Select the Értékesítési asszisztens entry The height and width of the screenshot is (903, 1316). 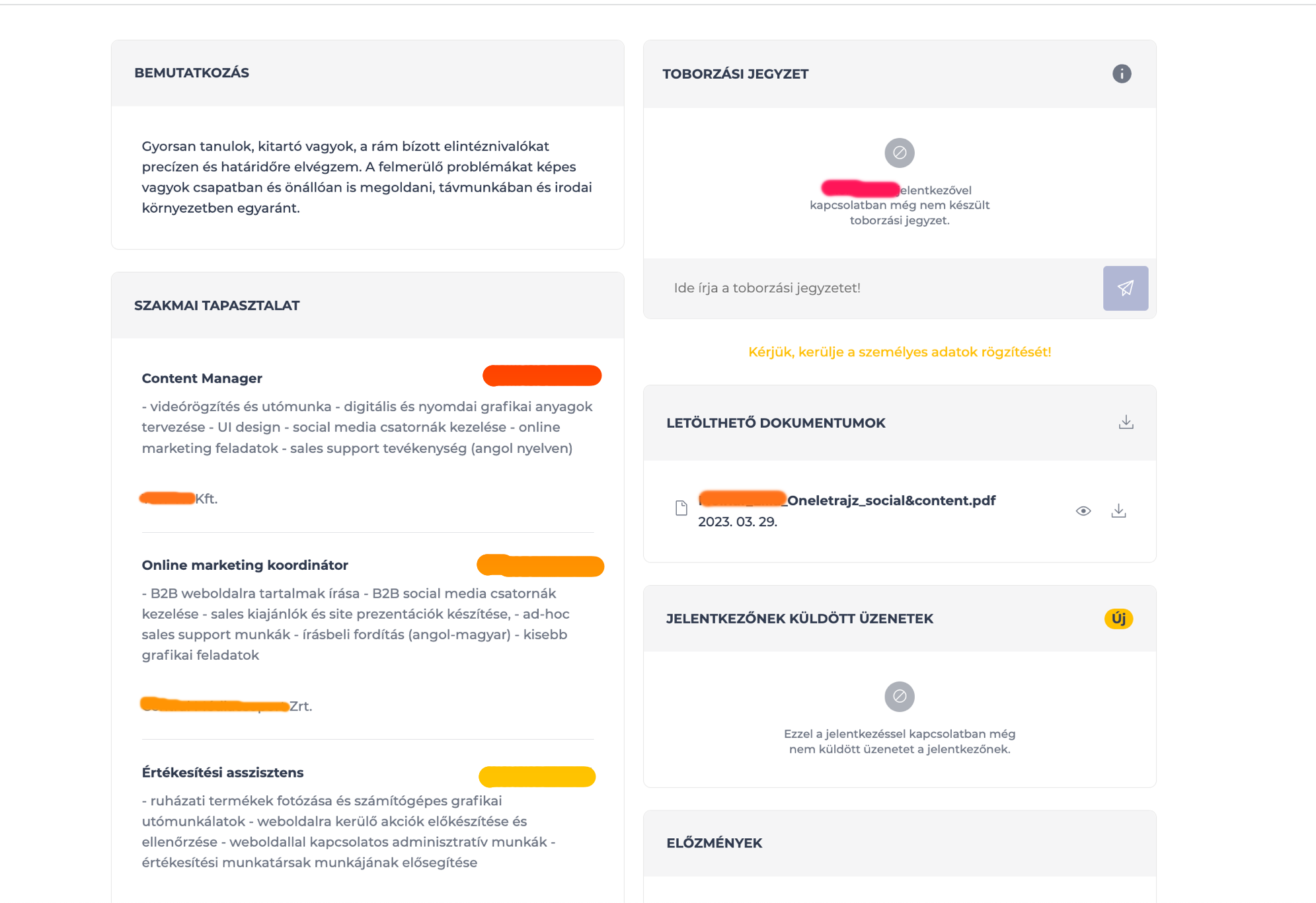222,773
